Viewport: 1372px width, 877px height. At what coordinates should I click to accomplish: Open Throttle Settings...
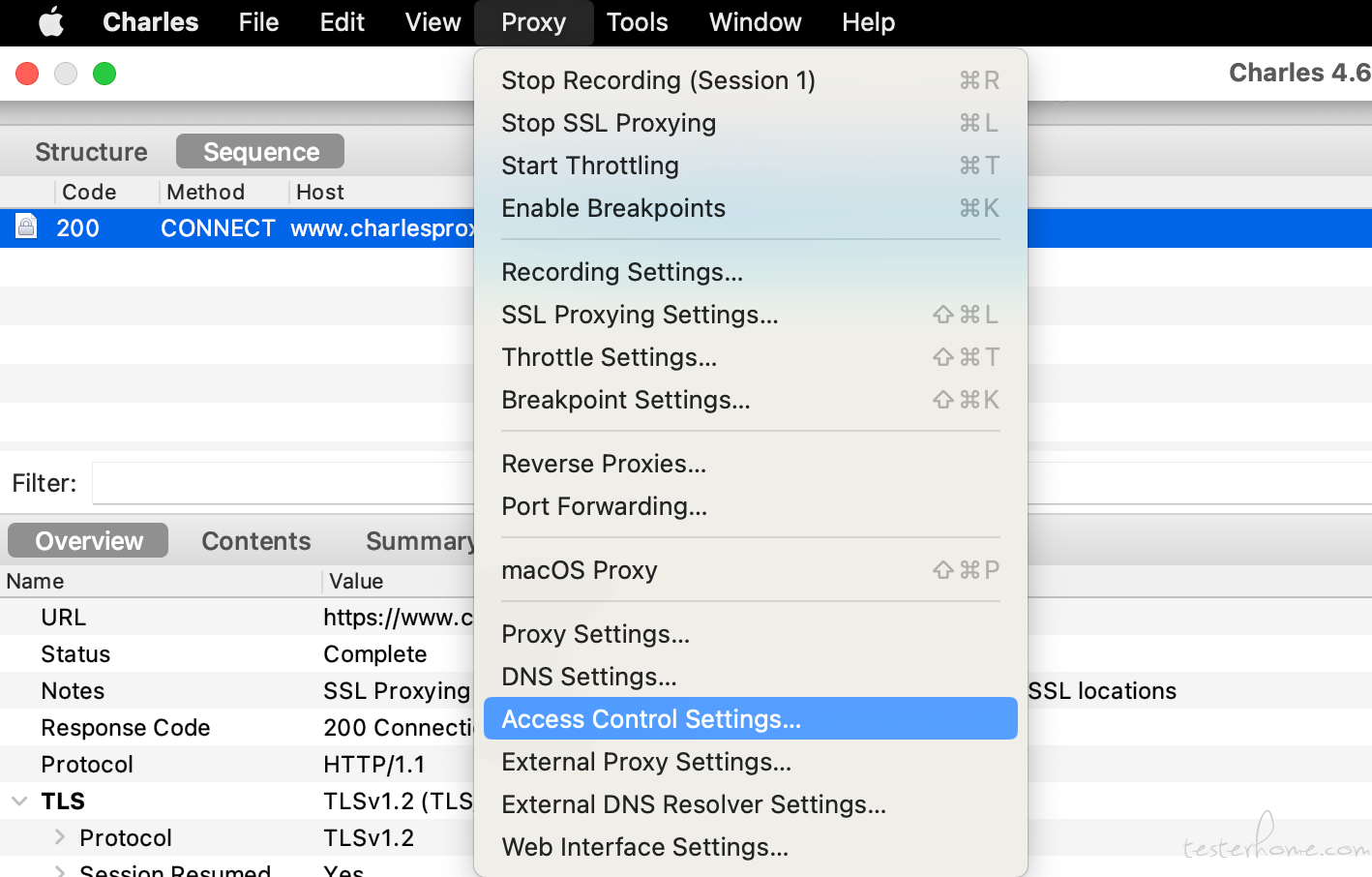pyautogui.click(x=750, y=357)
